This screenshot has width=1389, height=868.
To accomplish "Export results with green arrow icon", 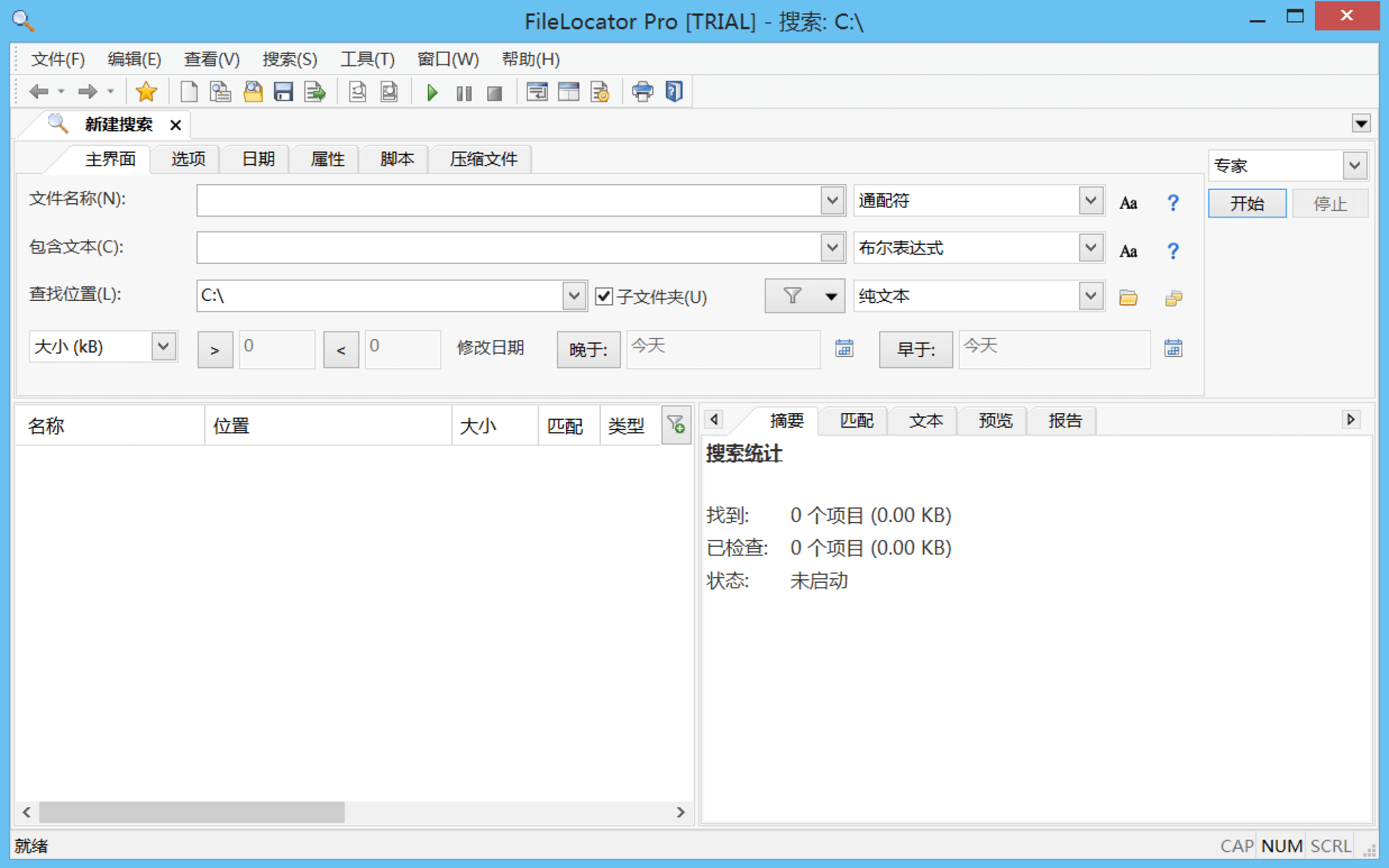I will tap(315, 91).
